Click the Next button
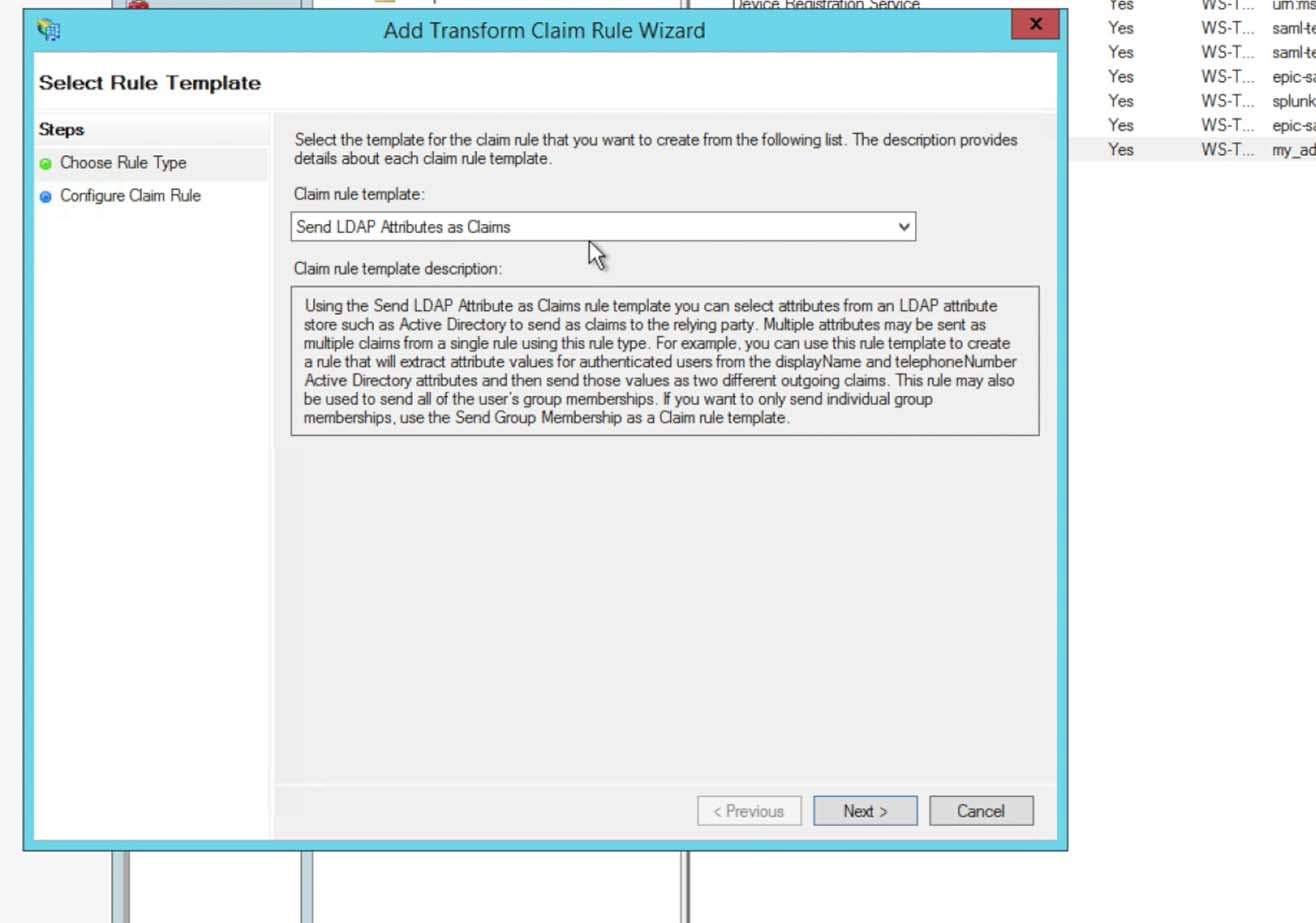 [x=865, y=811]
